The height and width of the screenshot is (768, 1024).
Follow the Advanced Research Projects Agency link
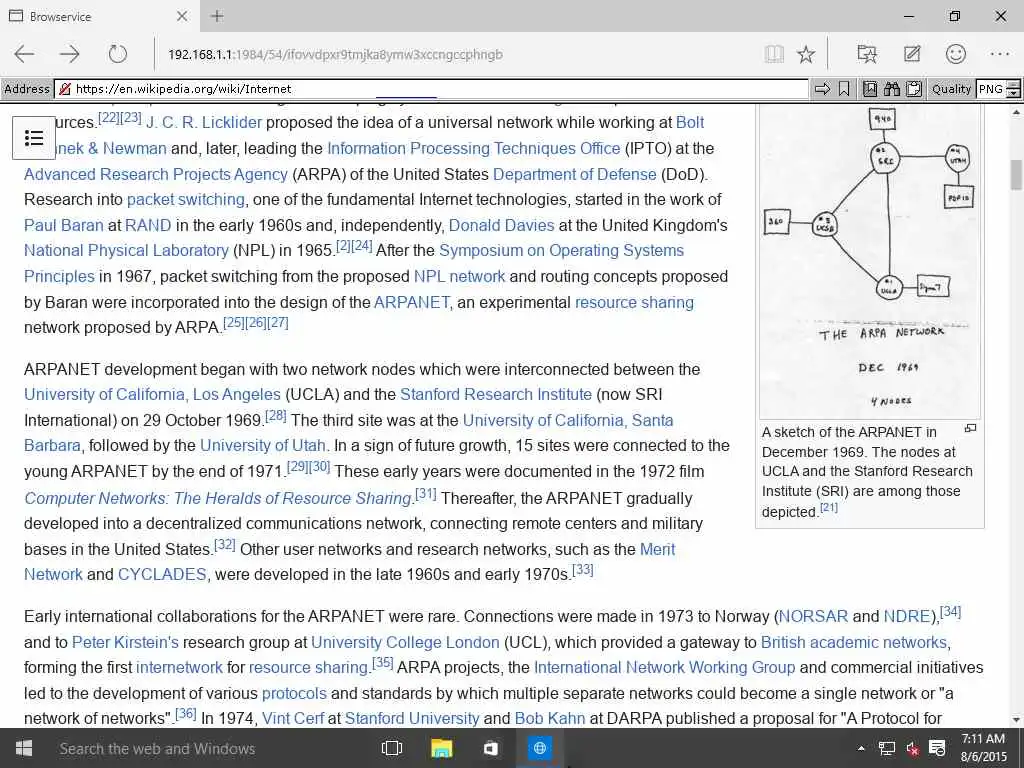point(155,174)
